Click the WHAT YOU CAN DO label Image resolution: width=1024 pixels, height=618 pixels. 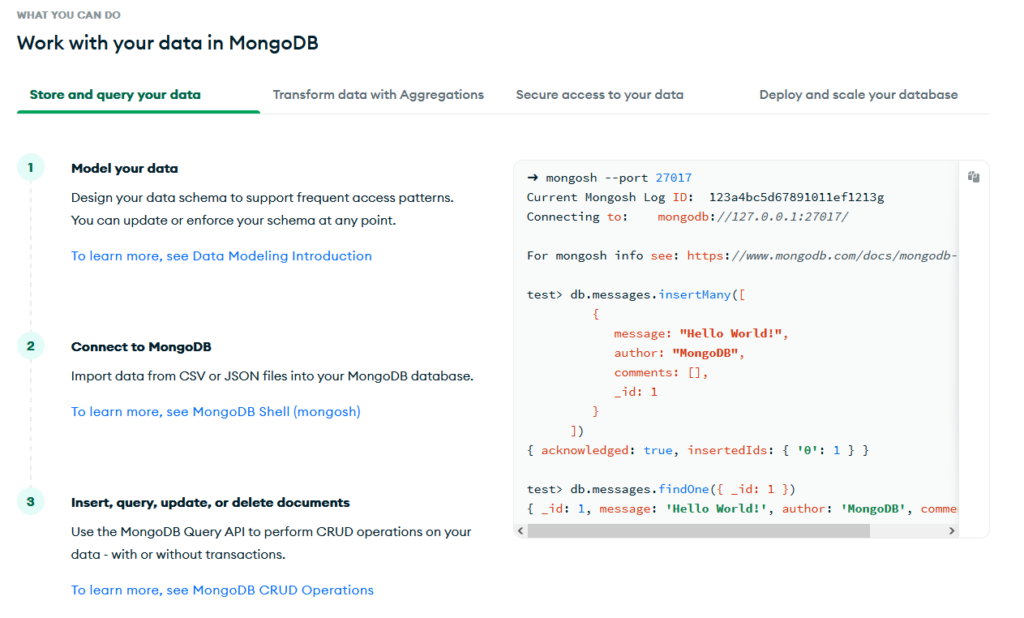[68, 14]
